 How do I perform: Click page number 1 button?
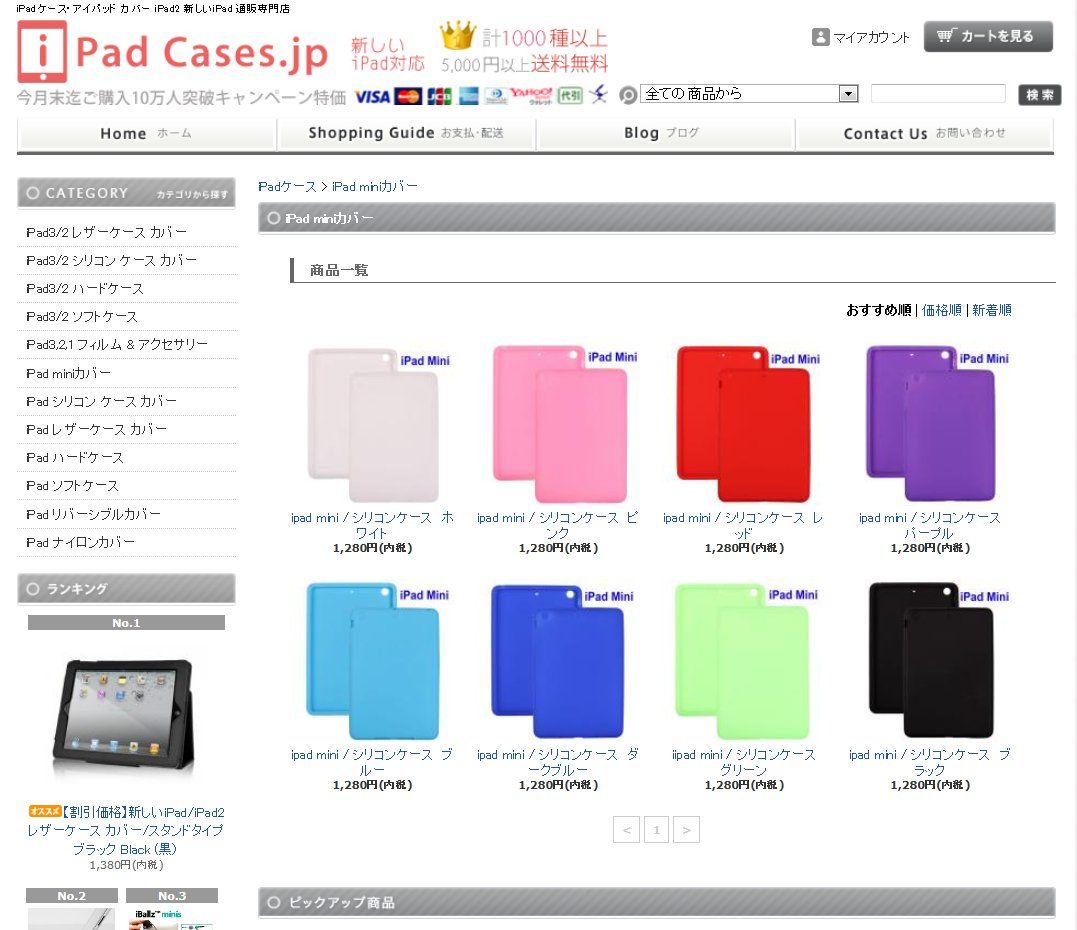coord(656,830)
